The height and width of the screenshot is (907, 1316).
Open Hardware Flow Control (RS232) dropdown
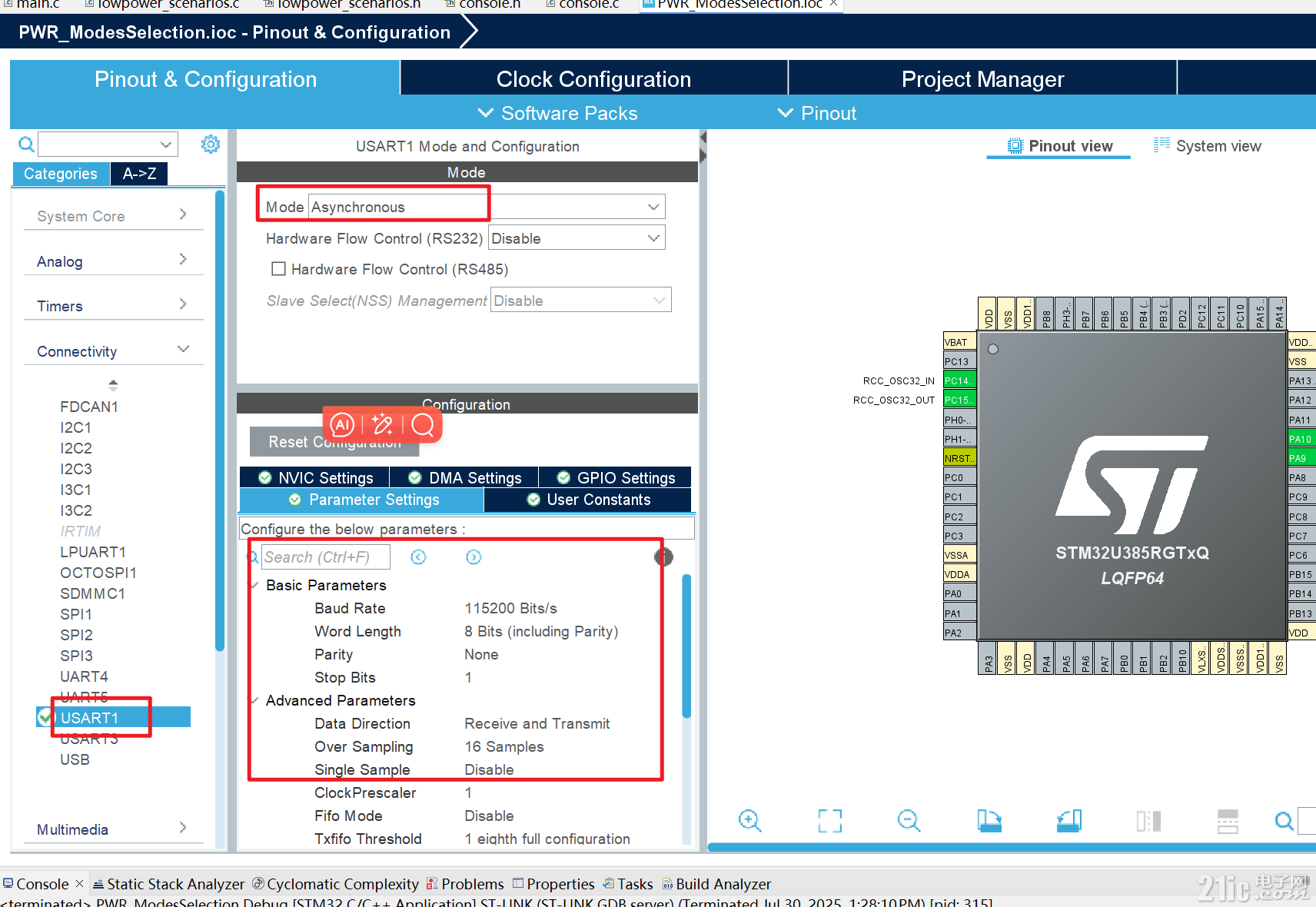[x=577, y=238]
